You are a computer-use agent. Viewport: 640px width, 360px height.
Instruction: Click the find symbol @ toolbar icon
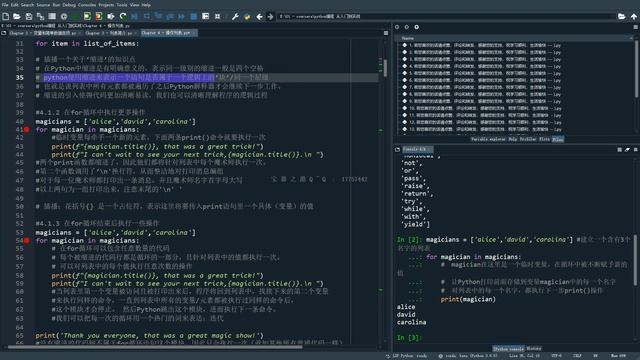click(64, 16)
